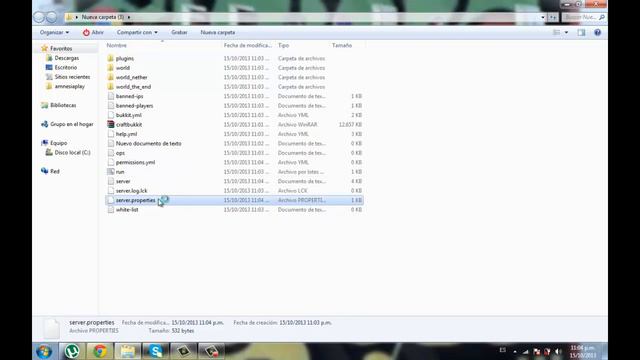Image resolution: width=640 pixels, height=360 pixels.
Task: Open Google Chrome from the taskbar
Action: 100,351
